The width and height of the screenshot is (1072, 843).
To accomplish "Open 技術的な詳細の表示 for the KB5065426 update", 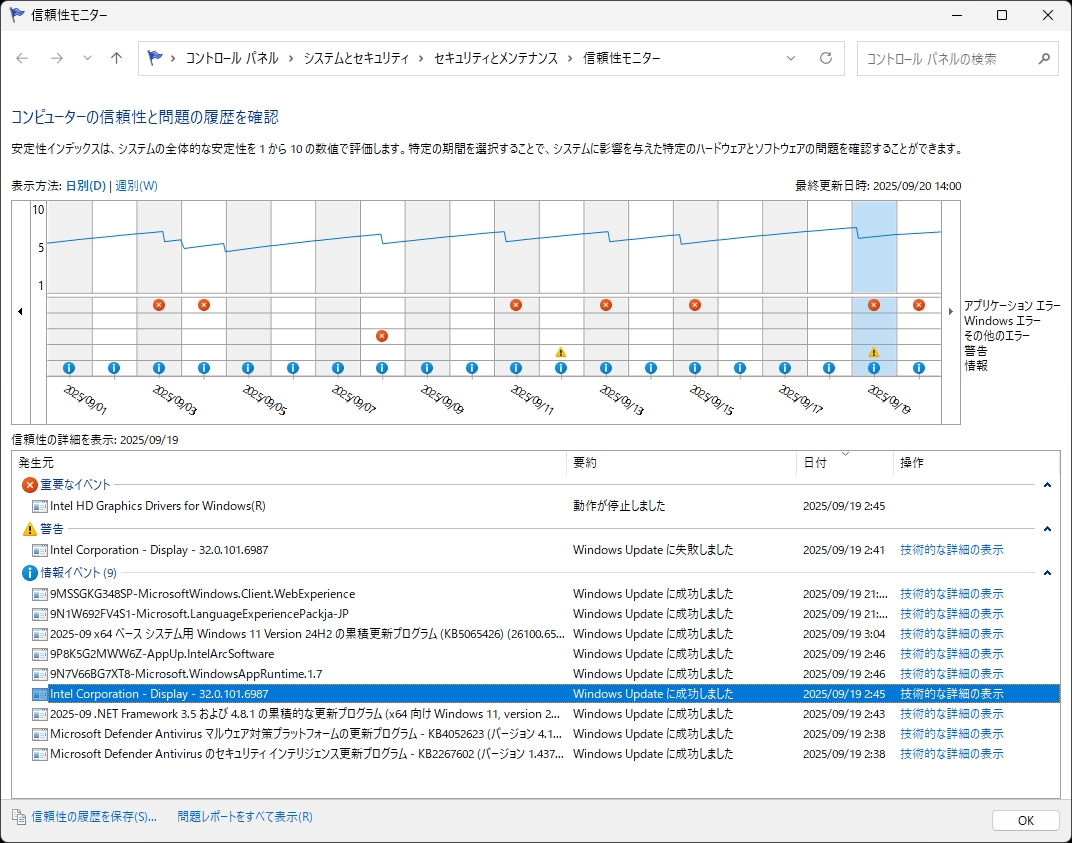I will (x=952, y=634).
